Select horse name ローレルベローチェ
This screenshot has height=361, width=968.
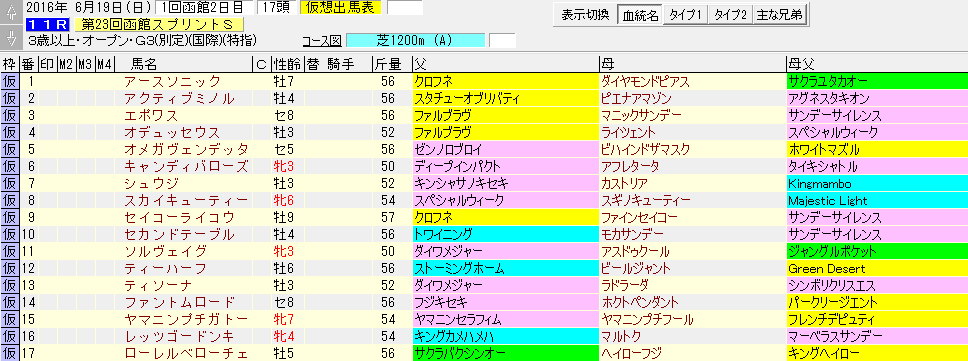tap(186, 354)
